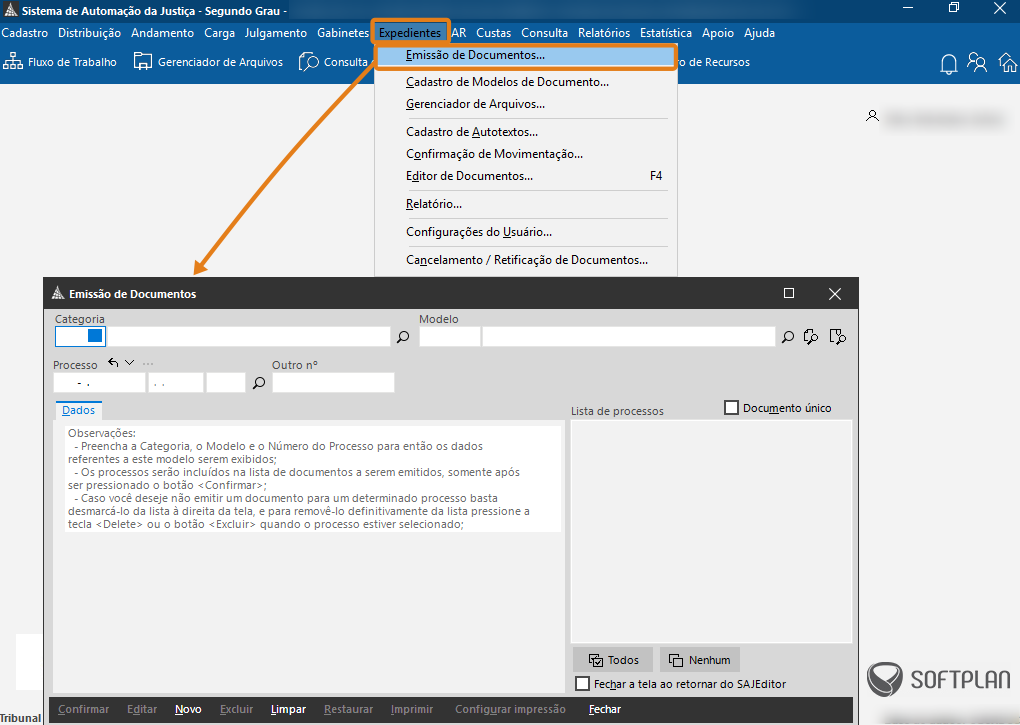Open the Cadastro menu
Image resolution: width=1020 pixels, height=725 pixels.
25,33
